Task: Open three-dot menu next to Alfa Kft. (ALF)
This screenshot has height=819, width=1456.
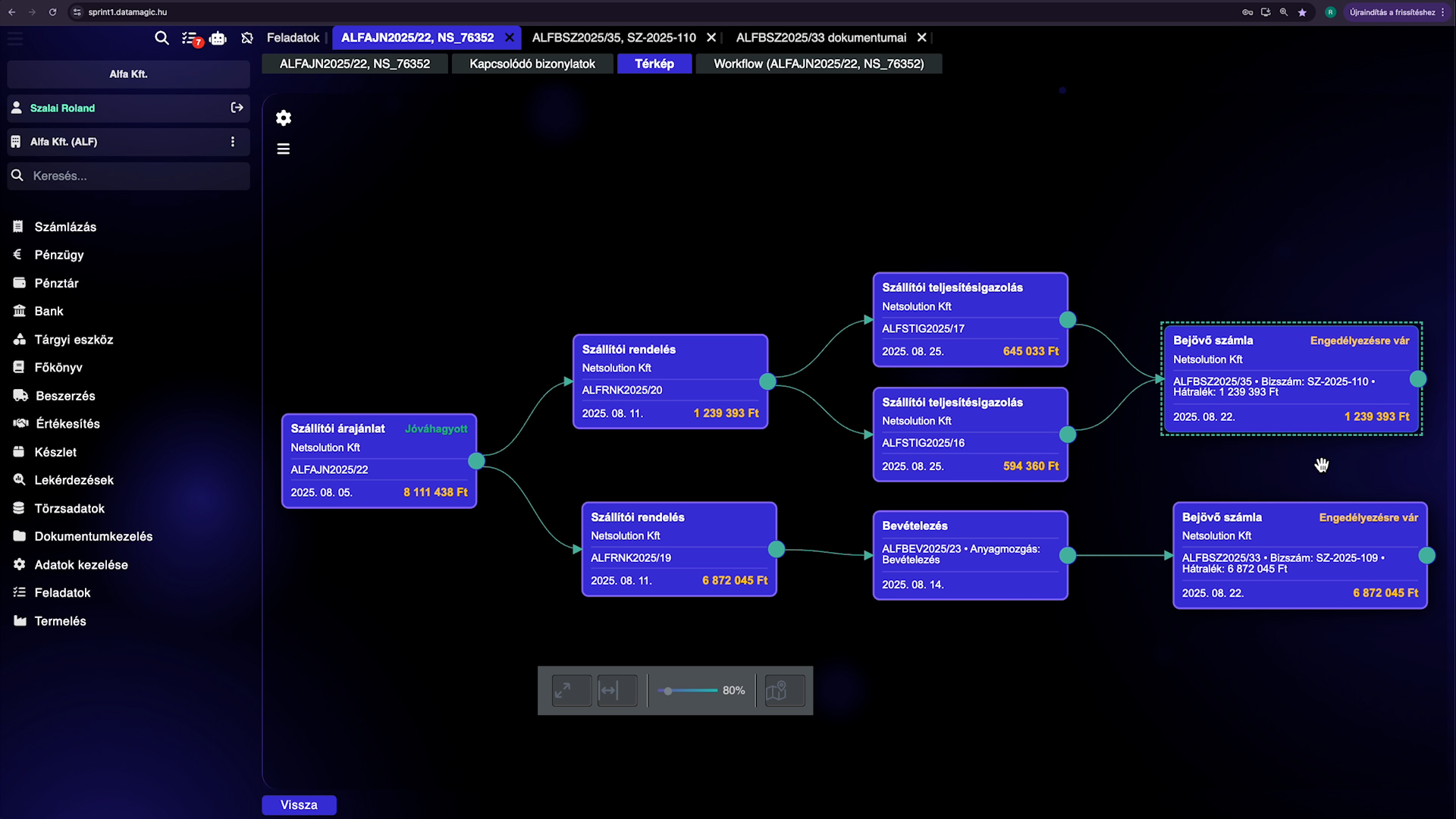Action: (233, 142)
